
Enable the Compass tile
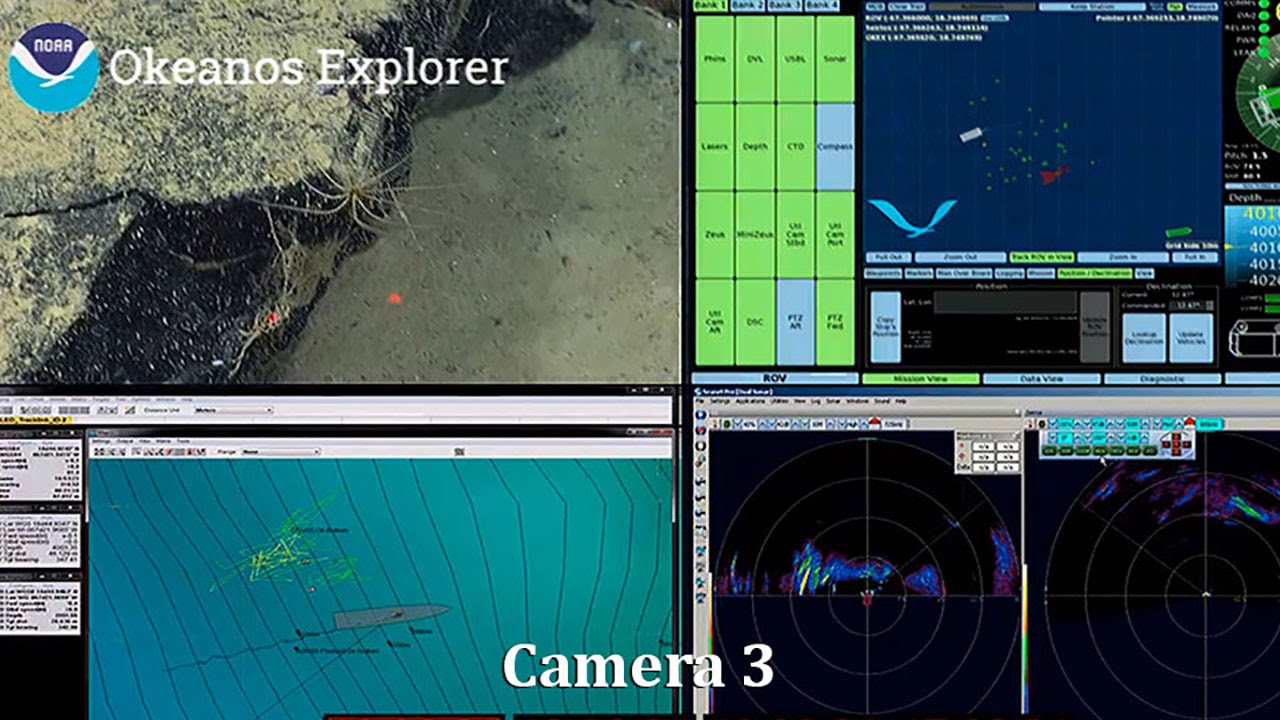coord(835,147)
